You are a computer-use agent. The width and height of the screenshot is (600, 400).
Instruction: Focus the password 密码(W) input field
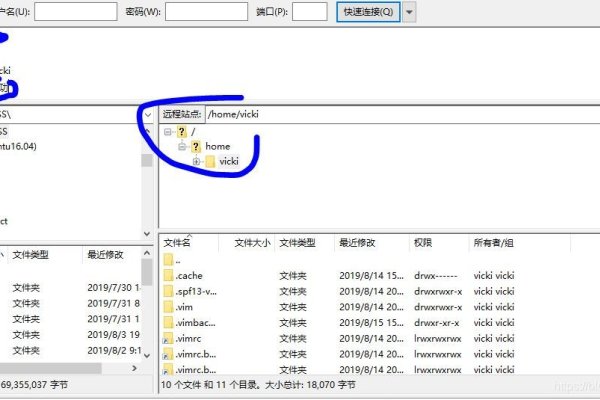206,11
